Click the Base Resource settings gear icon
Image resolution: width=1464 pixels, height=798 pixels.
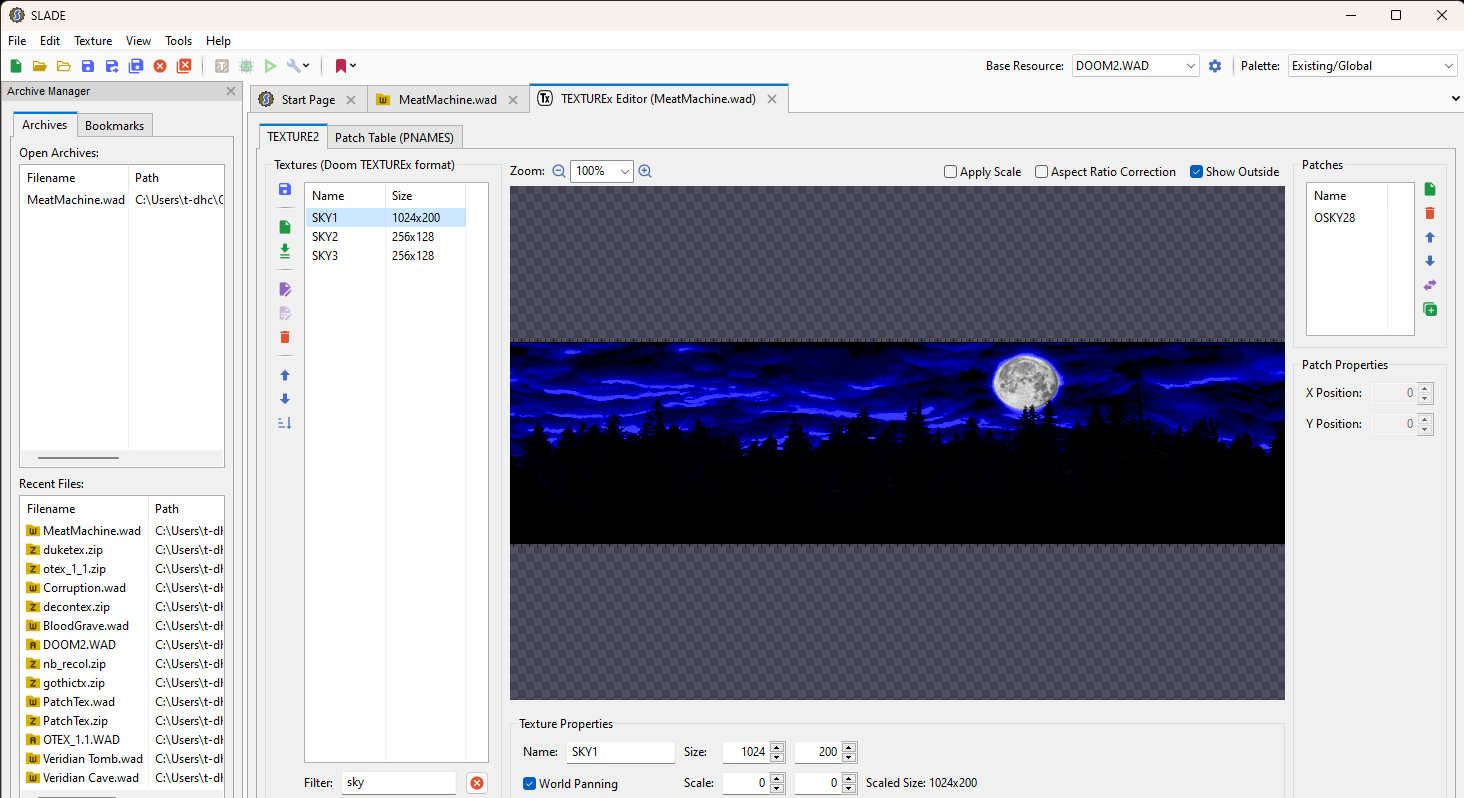pyautogui.click(x=1215, y=66)
